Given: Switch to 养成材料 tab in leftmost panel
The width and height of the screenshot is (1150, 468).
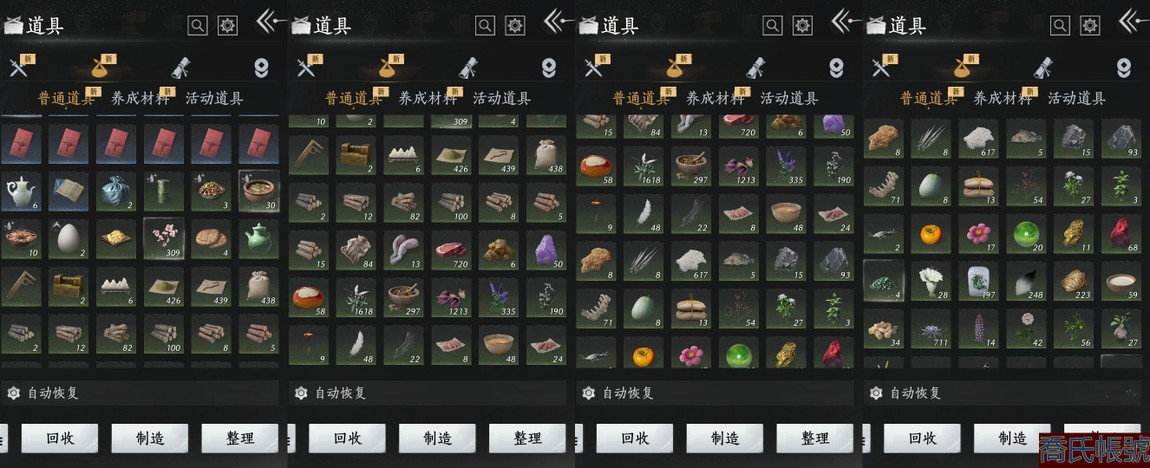Looking at the screenshot, I should [139, 98].
